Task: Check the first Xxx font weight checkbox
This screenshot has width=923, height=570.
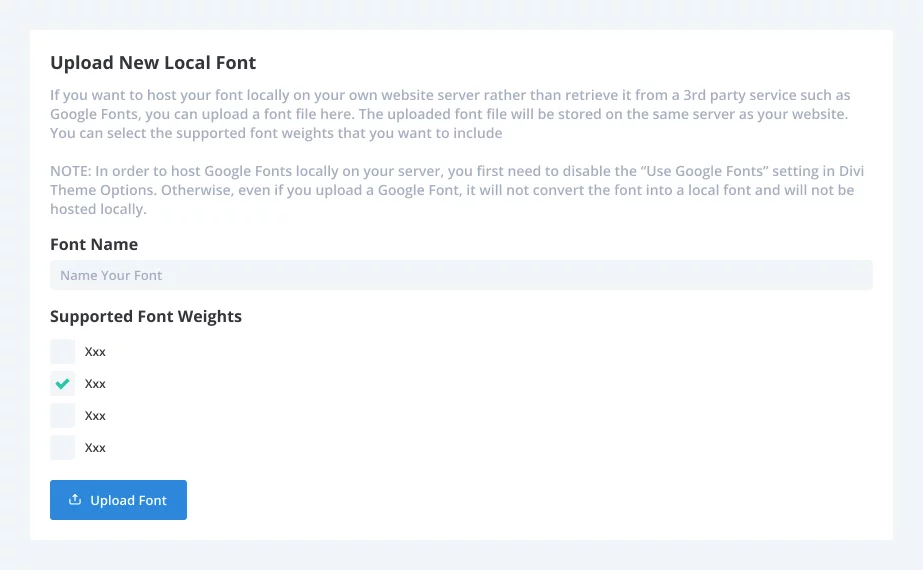Action: [62, 352]
